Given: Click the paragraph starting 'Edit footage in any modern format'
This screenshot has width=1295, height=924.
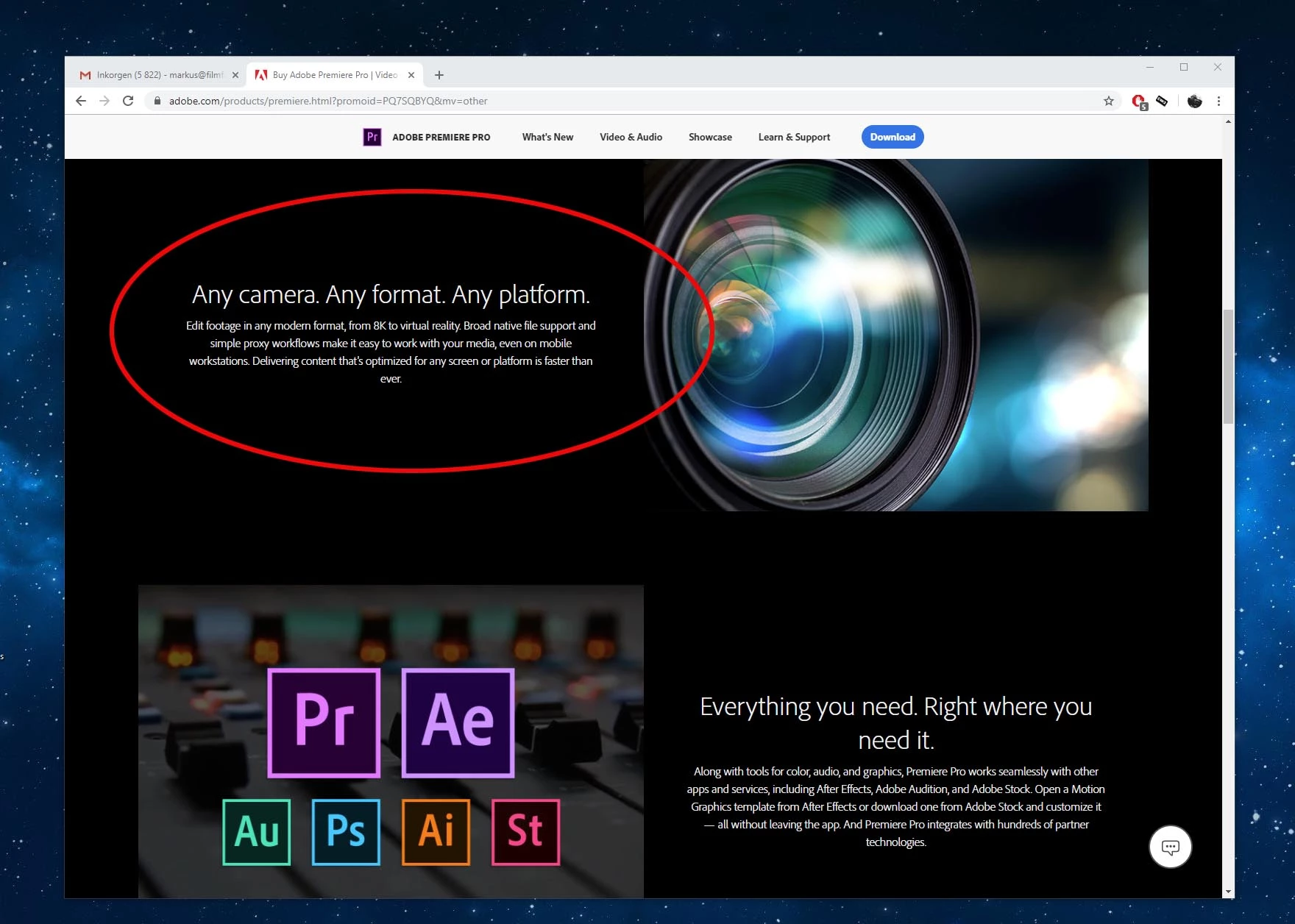Looking at the screenshot, I should [391, 352].
